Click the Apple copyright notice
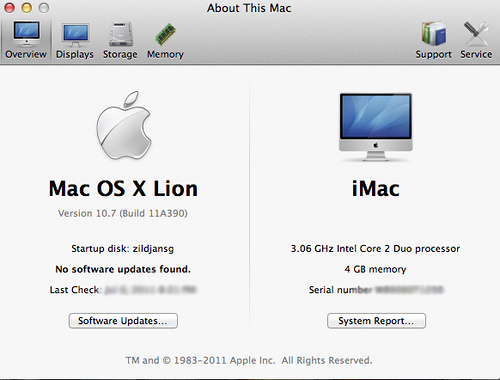 point(249,360)
